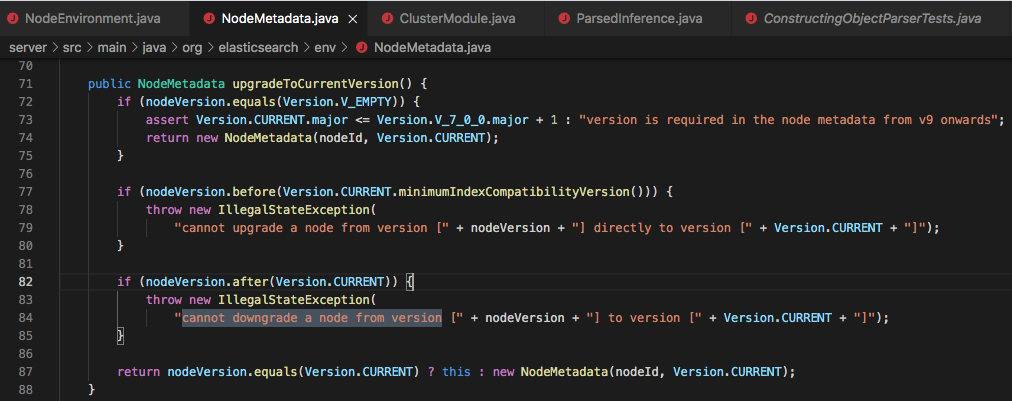Click the 'this' keyword on line 87
This screenshot has width=1012, height=401.
(456, 372)
